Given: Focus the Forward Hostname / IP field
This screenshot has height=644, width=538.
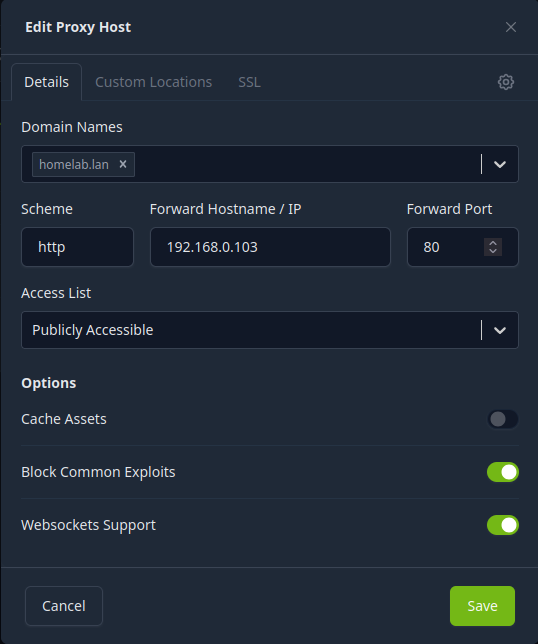Looking at the screenshot, I should 270,247.
